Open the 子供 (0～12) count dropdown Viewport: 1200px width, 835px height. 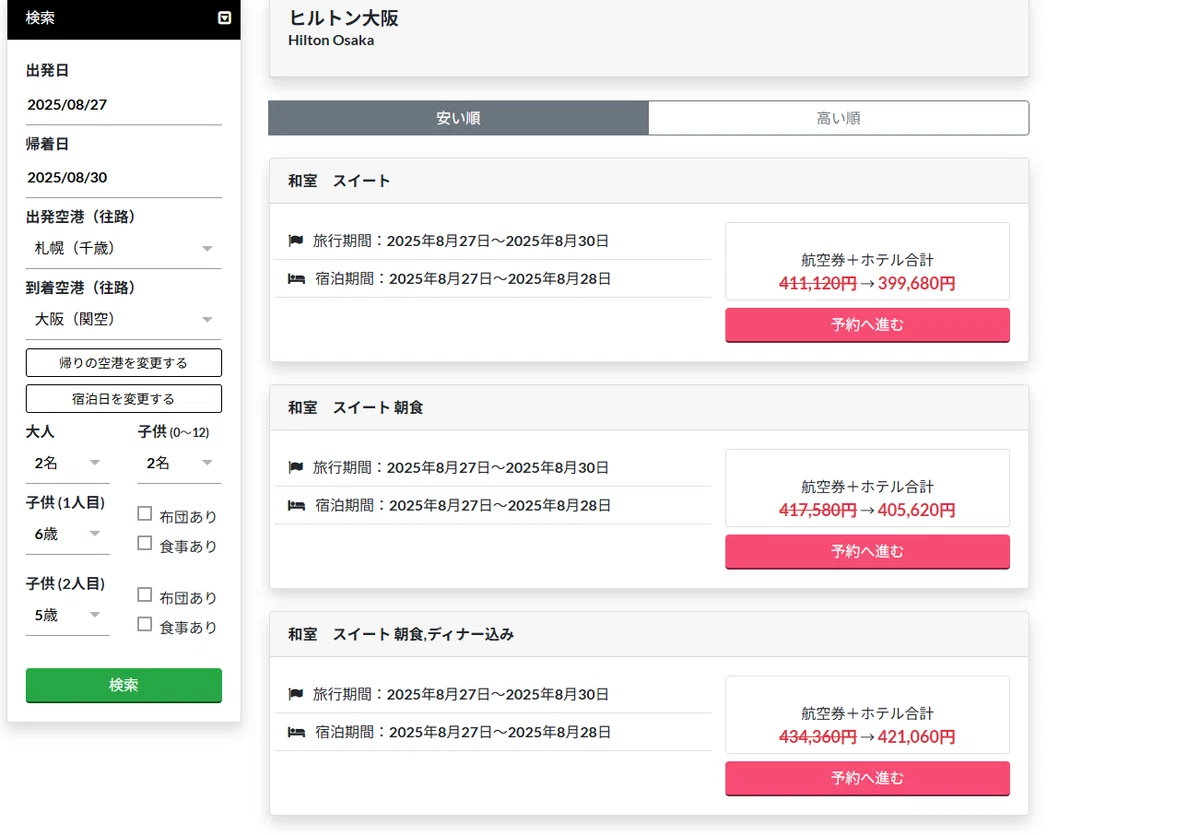point(180,463)
